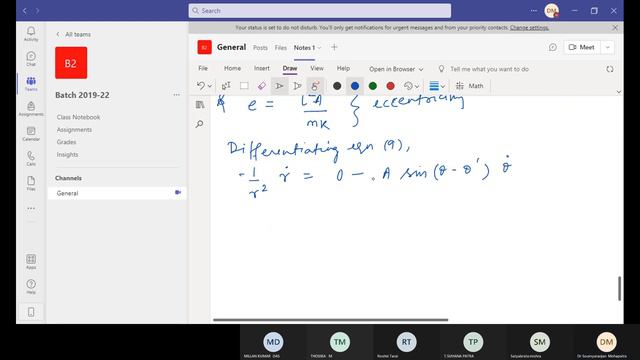Screen dimensions: 640x360
Task: Pick the black ink color
Action: point(337,86)
